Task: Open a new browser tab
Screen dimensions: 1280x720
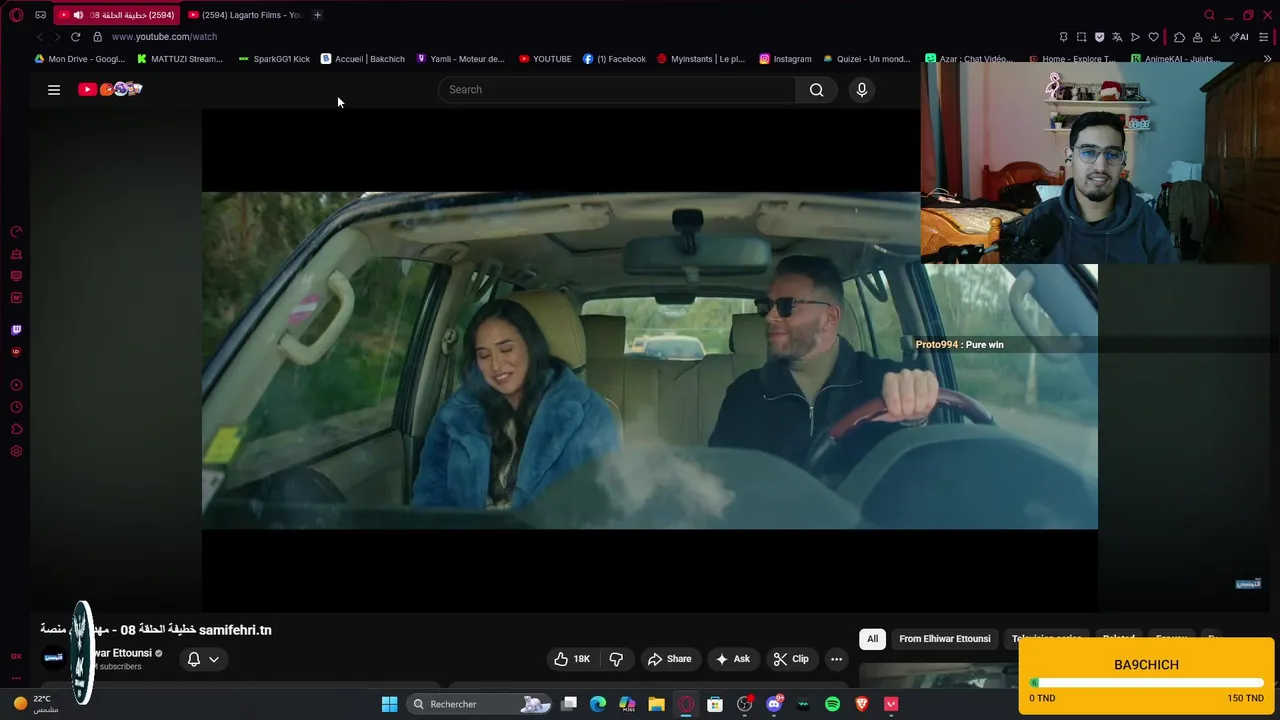Action: click(317, 15)
